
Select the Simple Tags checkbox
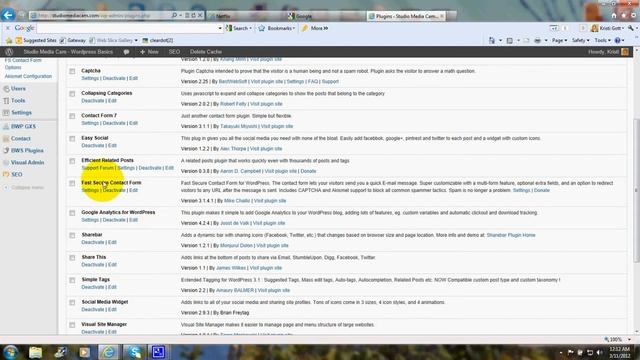(x=72, y=280)
